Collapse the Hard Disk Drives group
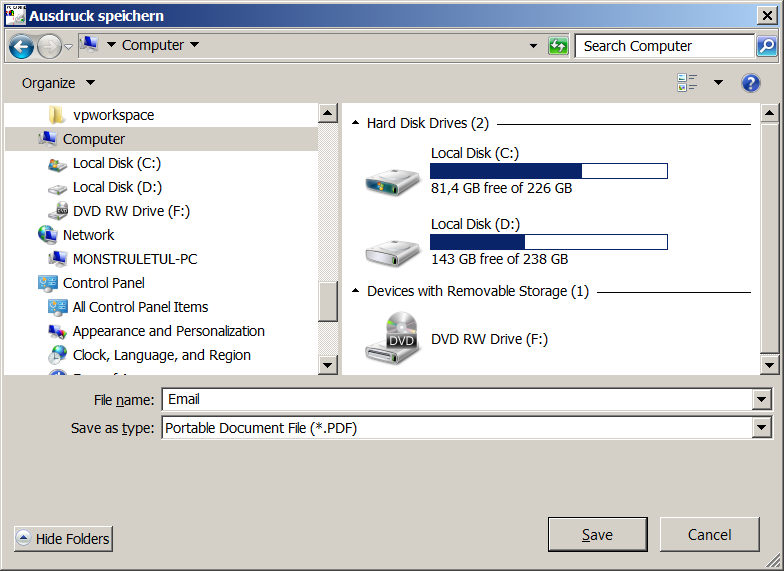784x571 pixels. click(x=355, y=124)
